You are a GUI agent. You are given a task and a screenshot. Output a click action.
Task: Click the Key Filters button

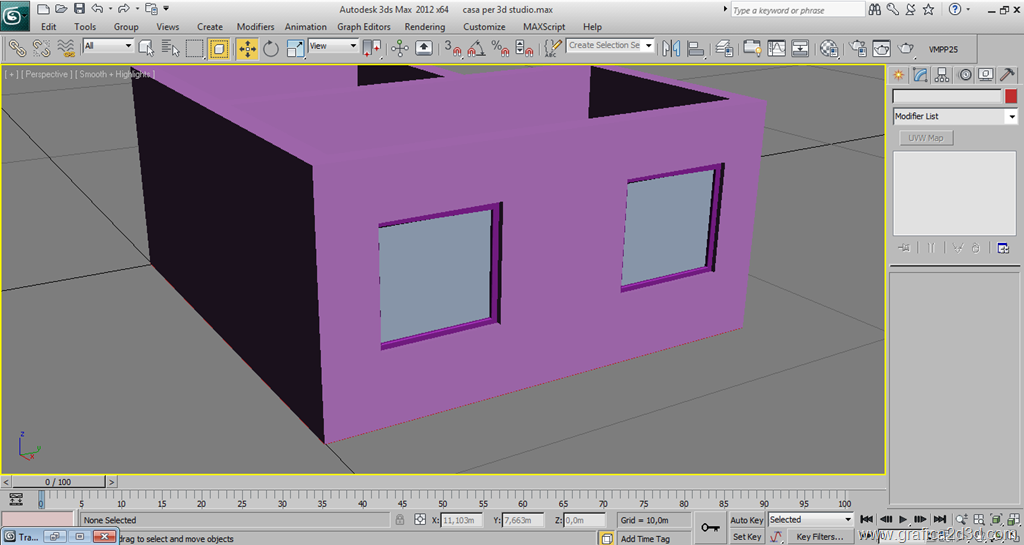tap(818, 537)
